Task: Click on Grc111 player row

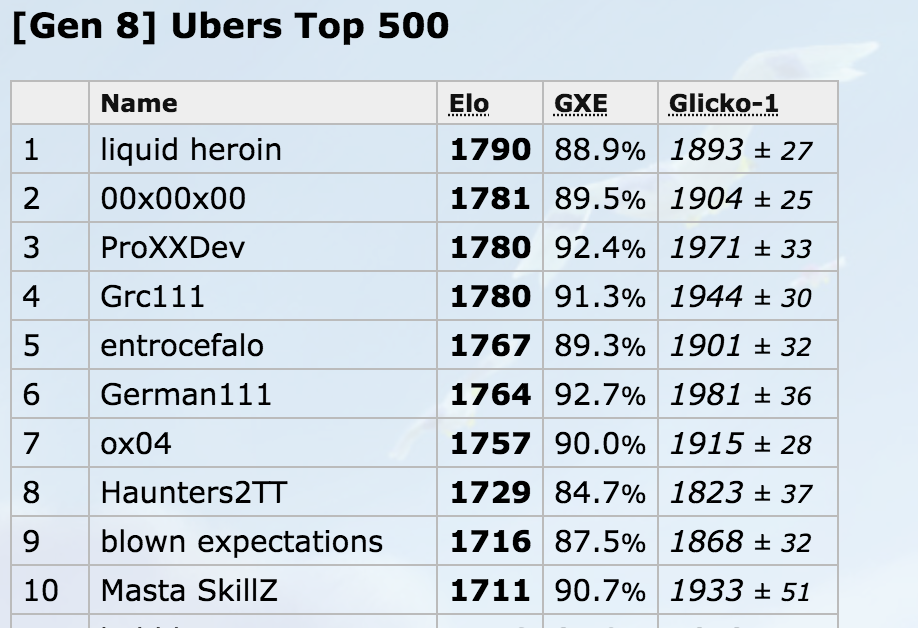Action: pos(424,296)
